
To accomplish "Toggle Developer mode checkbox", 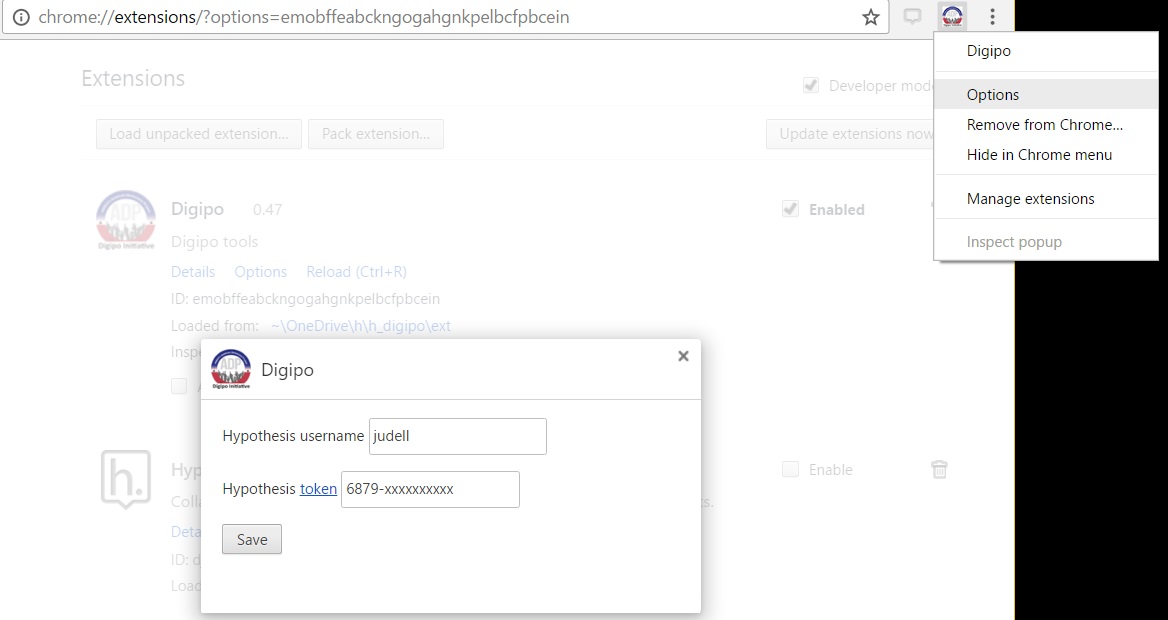I will point(811,86).
